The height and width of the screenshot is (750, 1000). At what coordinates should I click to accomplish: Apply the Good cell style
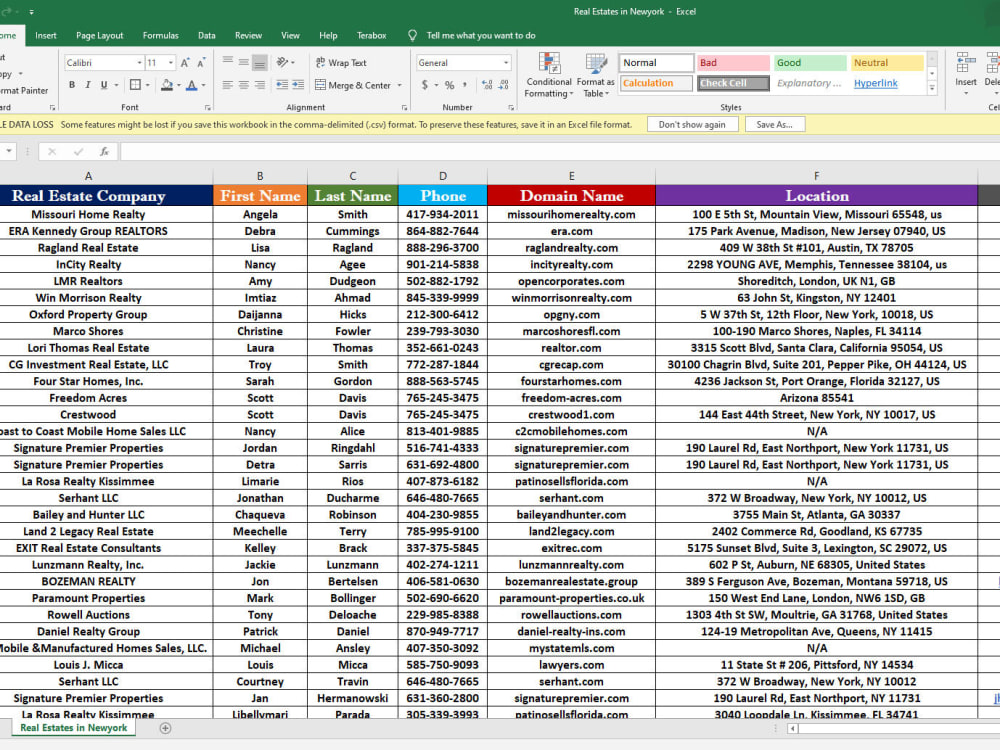(810, 62)
